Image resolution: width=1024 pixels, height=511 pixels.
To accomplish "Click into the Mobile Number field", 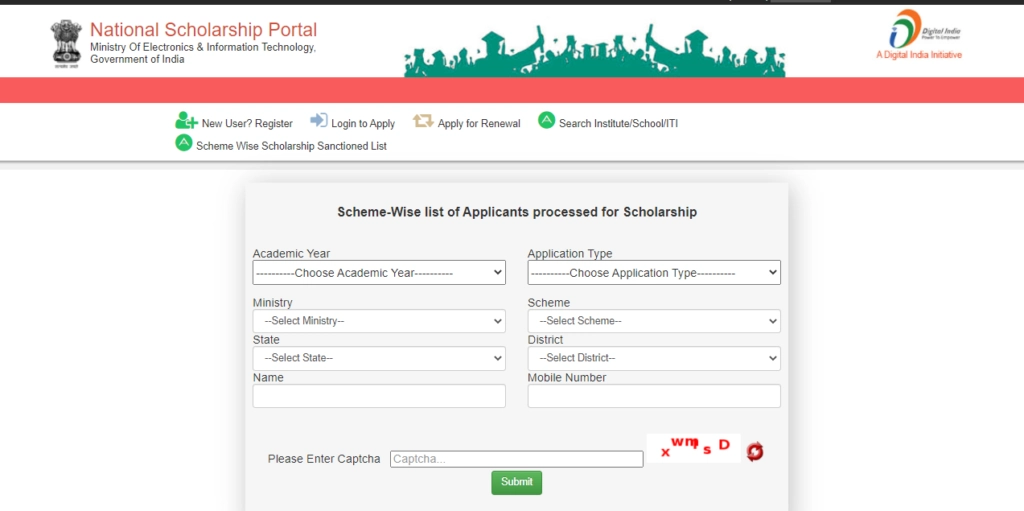I will 654,396.
